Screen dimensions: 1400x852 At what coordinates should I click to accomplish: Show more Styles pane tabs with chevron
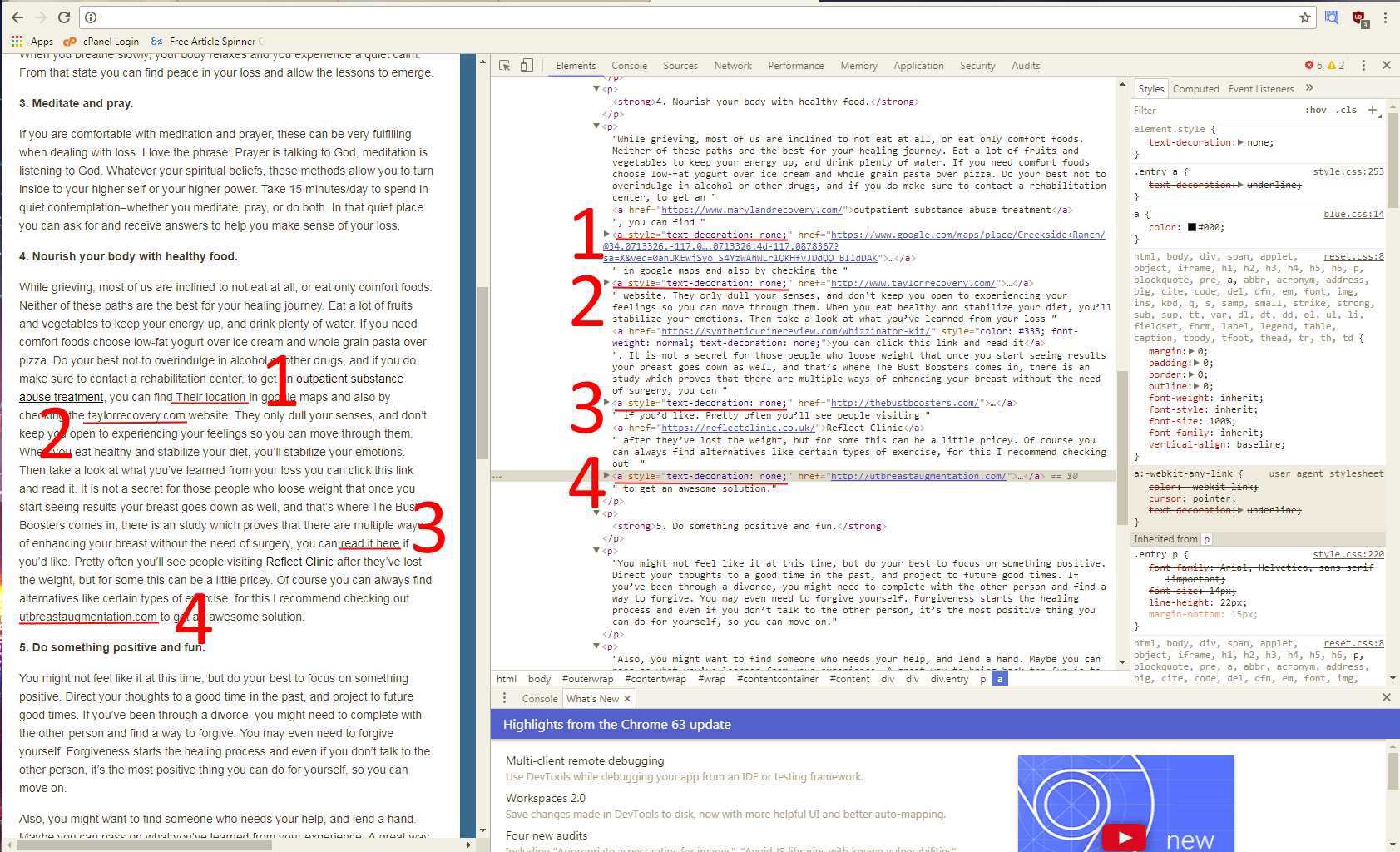pos(1309,88)
